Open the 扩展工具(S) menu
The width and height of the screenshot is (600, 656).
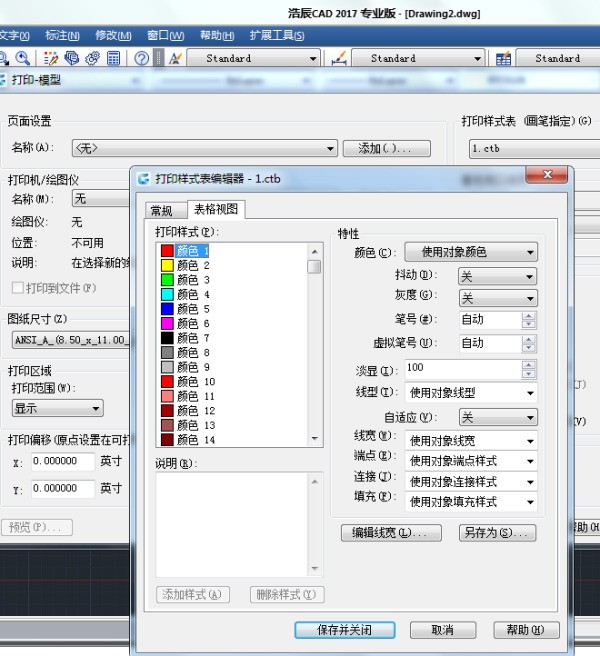tap(277, 36)
